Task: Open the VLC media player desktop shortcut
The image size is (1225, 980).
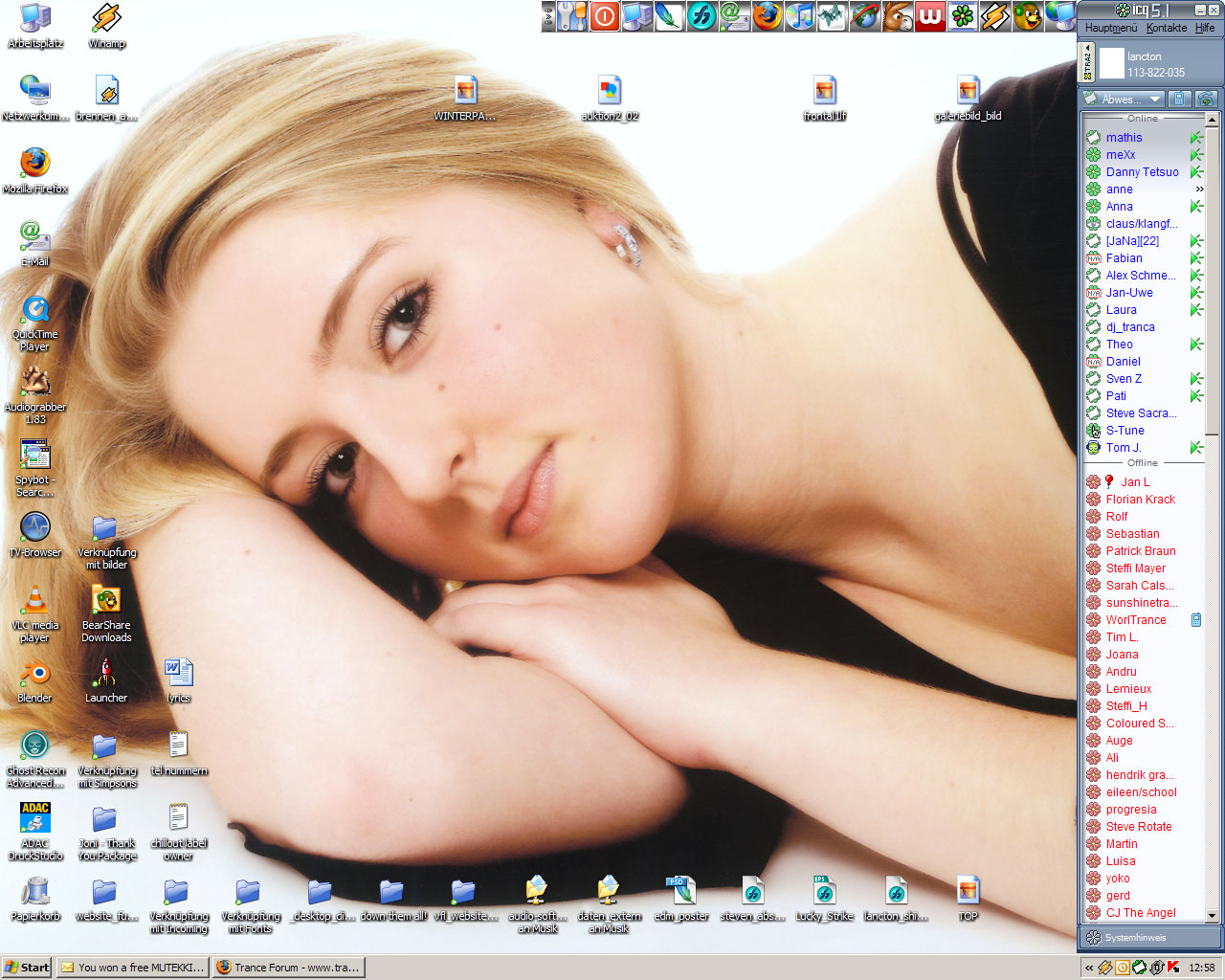Action: click(x=35, y=612)
